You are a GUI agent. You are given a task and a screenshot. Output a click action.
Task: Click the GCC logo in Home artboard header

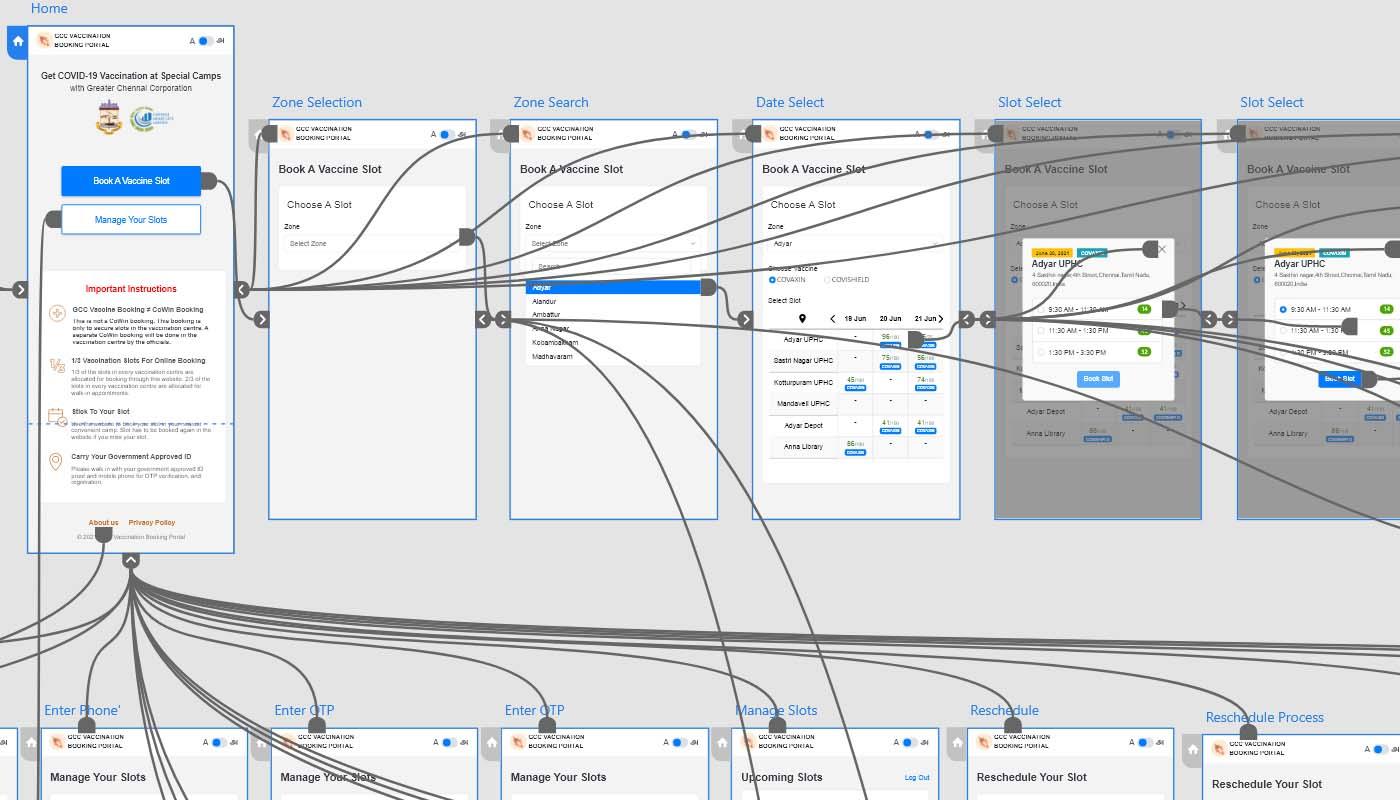click(x=44, y=40)
